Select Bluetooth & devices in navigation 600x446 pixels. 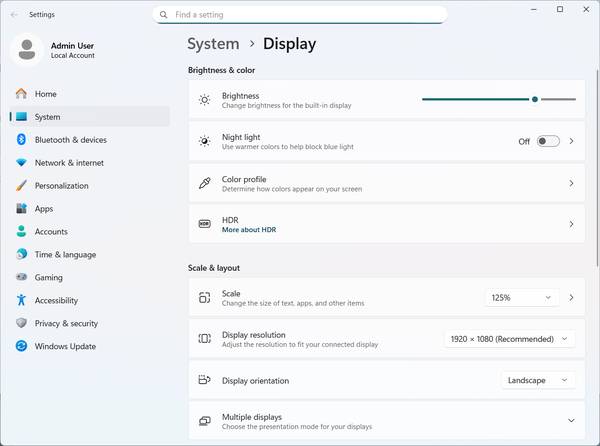tap(90, 140)
